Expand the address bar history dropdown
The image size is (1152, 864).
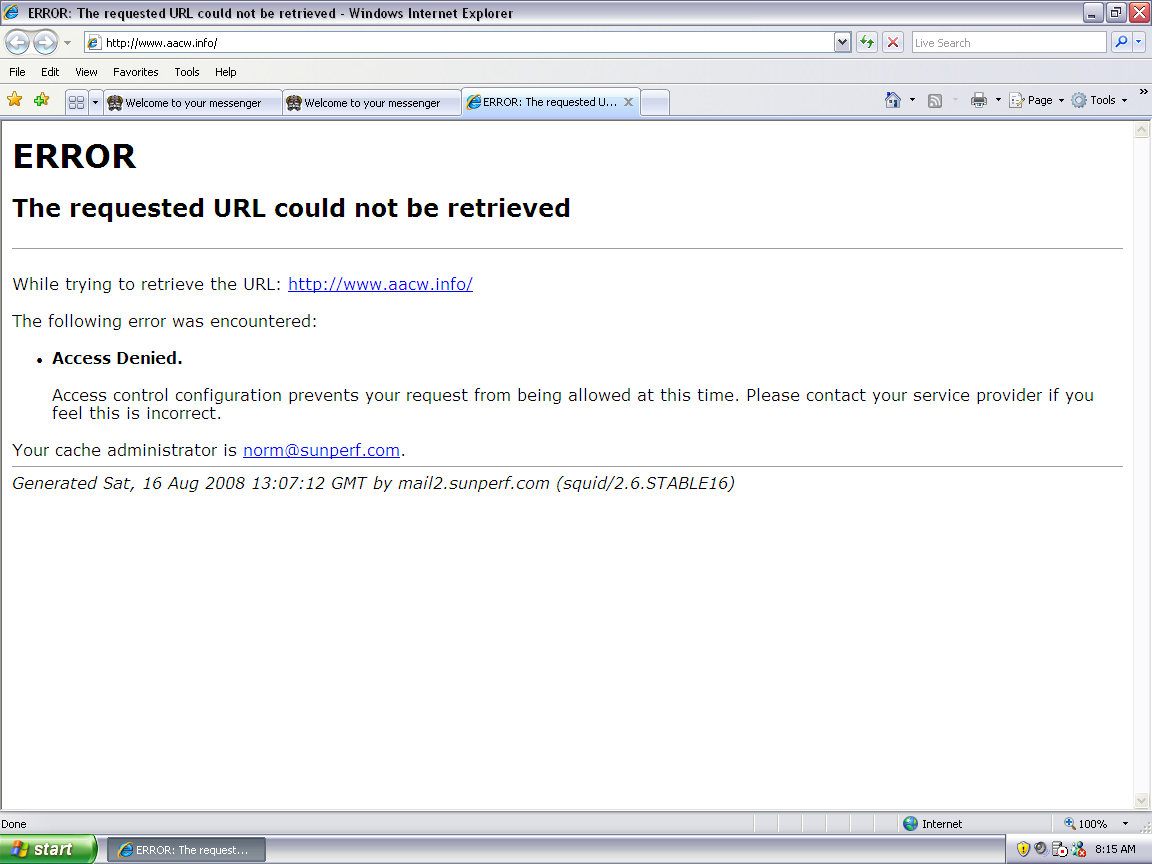click(x=843, y=42)
